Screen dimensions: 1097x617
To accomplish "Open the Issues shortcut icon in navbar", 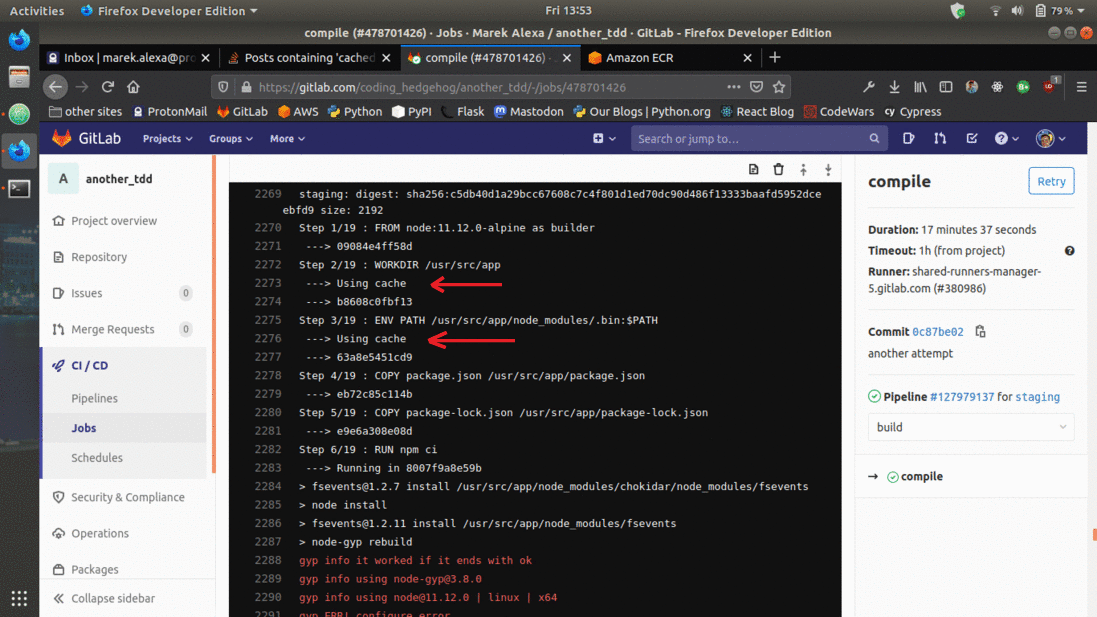I will pos(908,139).
